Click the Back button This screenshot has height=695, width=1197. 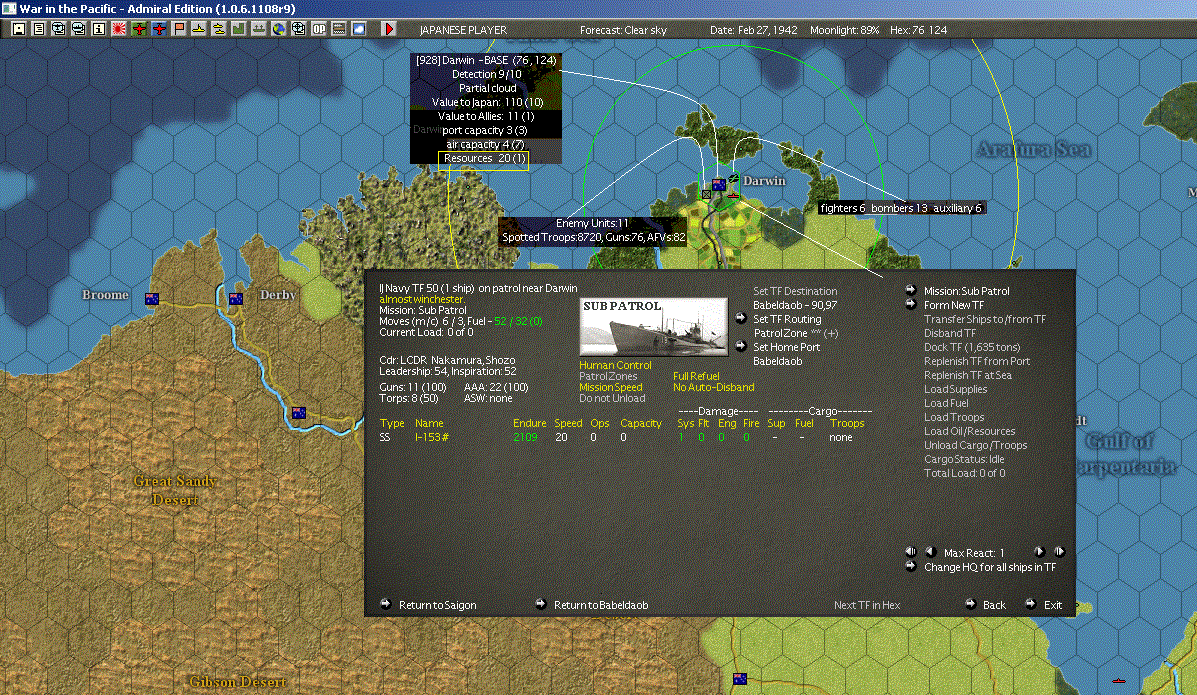(994, 605)
